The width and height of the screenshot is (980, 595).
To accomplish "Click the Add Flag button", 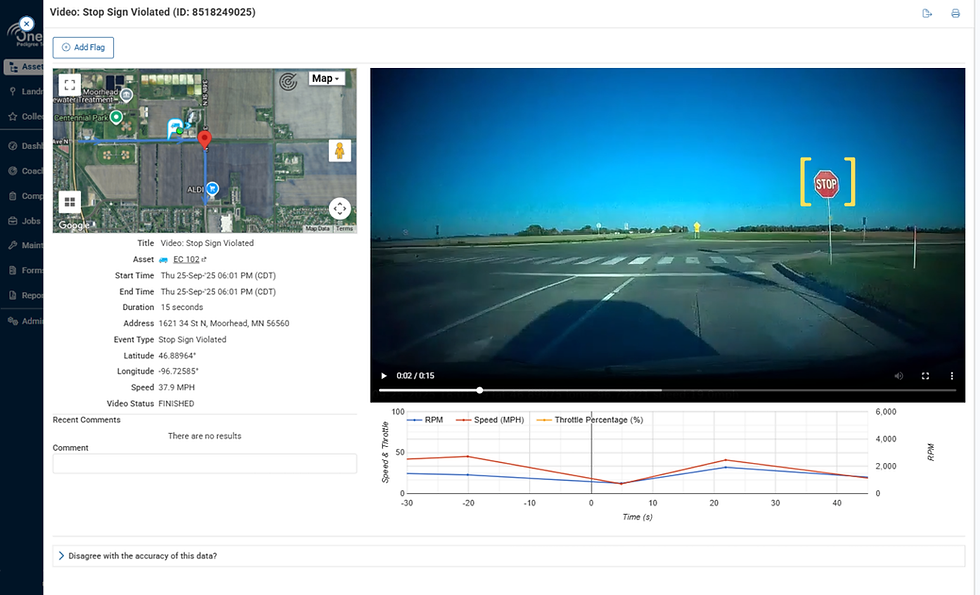I will pyautogui.click(x=83, y=47).
